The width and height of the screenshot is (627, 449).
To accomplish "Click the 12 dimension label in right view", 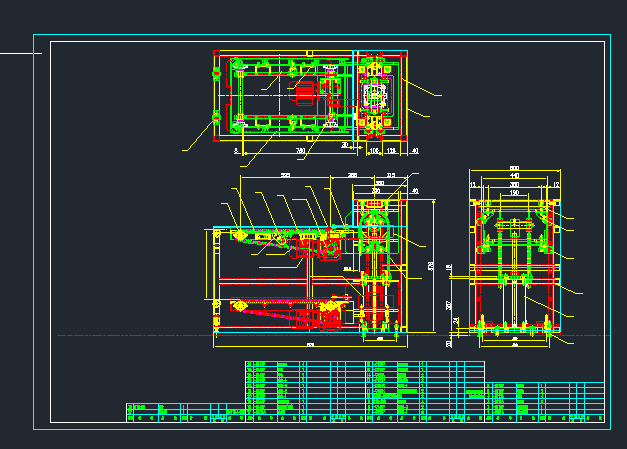I will [556, 185].
